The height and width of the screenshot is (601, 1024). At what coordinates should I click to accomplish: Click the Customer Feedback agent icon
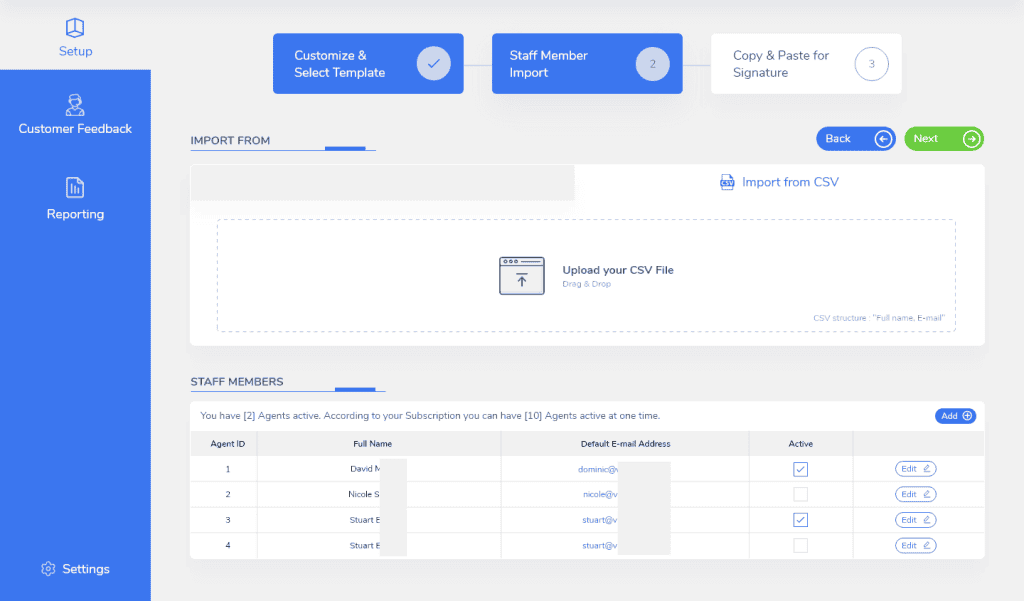[75, 104]
